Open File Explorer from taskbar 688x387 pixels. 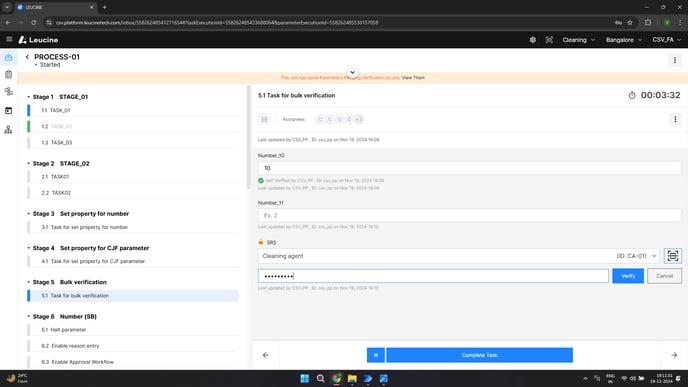[x=352, y=378]
